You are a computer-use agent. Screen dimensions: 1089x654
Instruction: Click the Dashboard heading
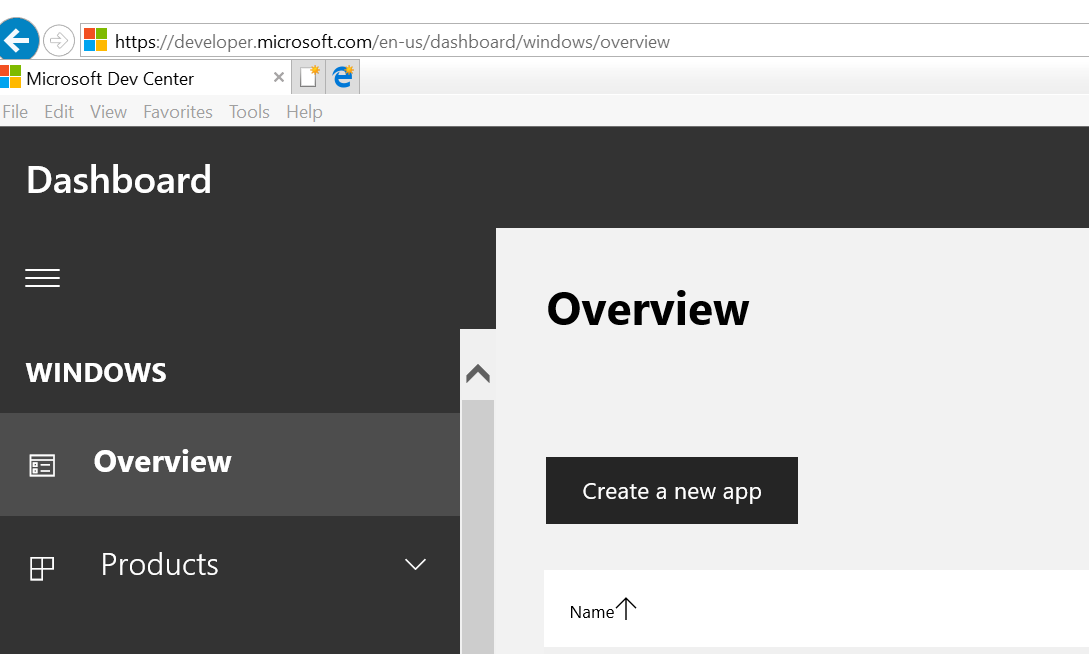point(119,180)
